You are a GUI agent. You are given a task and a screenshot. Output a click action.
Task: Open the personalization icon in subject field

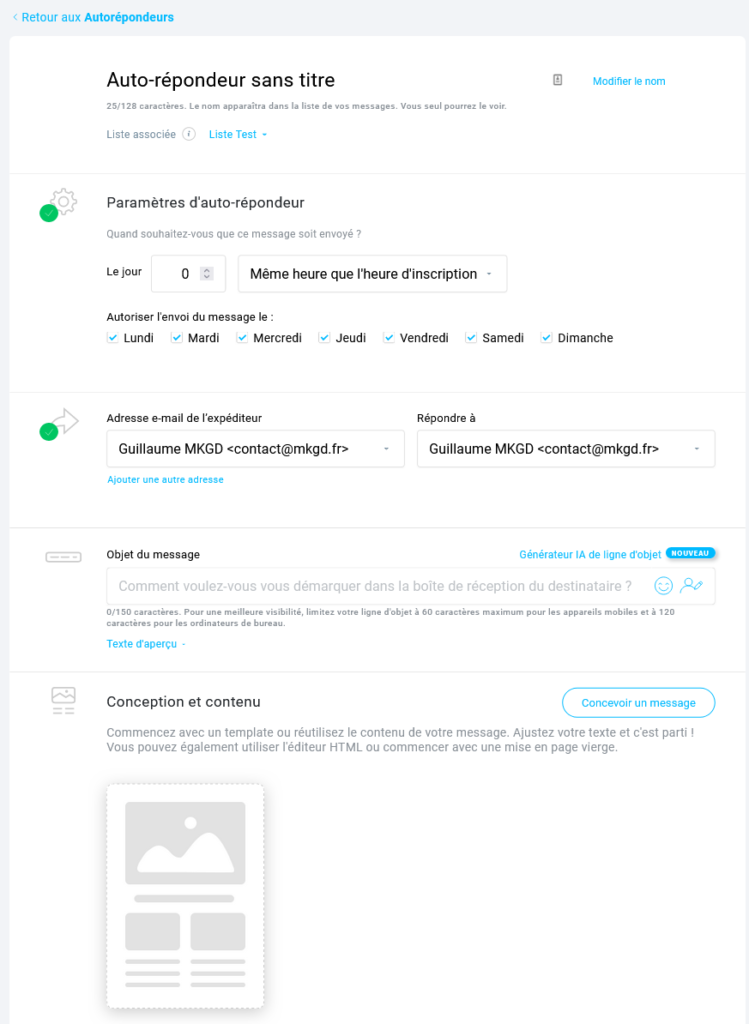coord(691,586)
